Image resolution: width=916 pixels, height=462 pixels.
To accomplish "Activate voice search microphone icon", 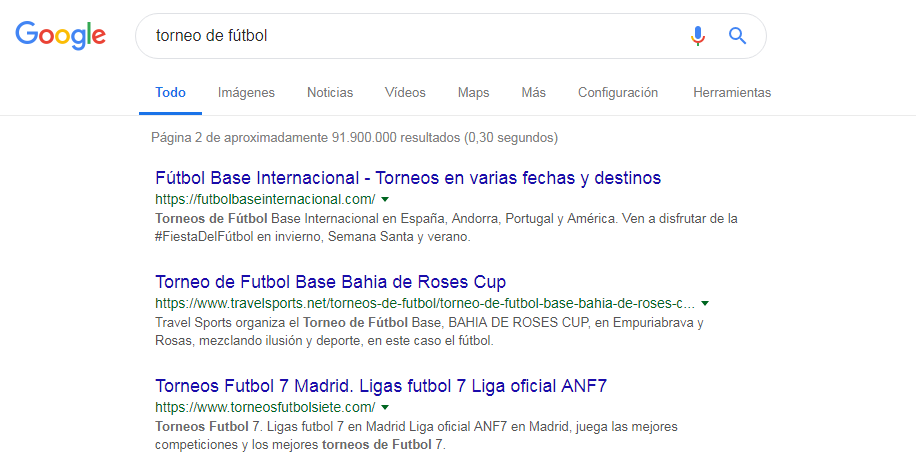I will pyautogui.click(x=698, y=36).
